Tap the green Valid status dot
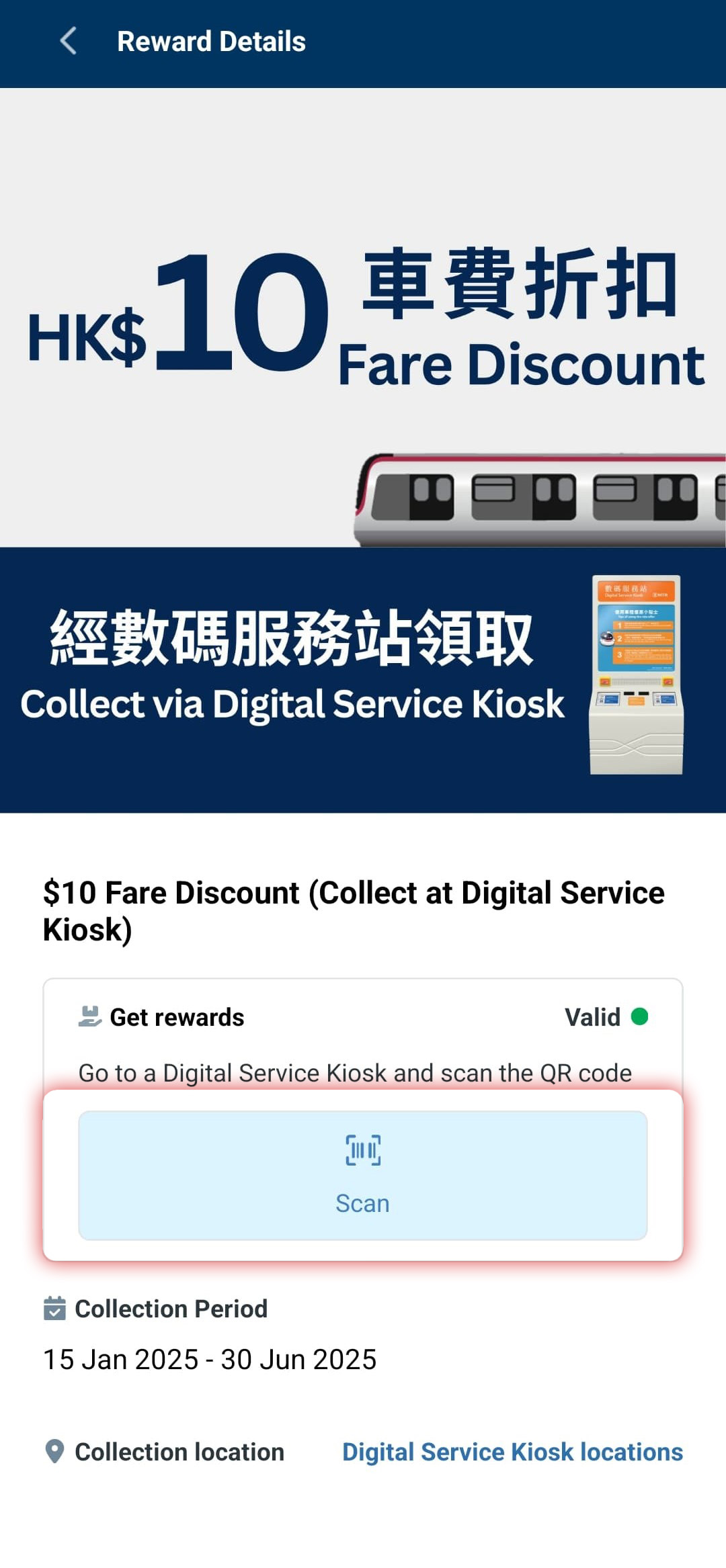Viewport: 726px width, 1568px height. pyautogui.click(x=639, y=1016)
